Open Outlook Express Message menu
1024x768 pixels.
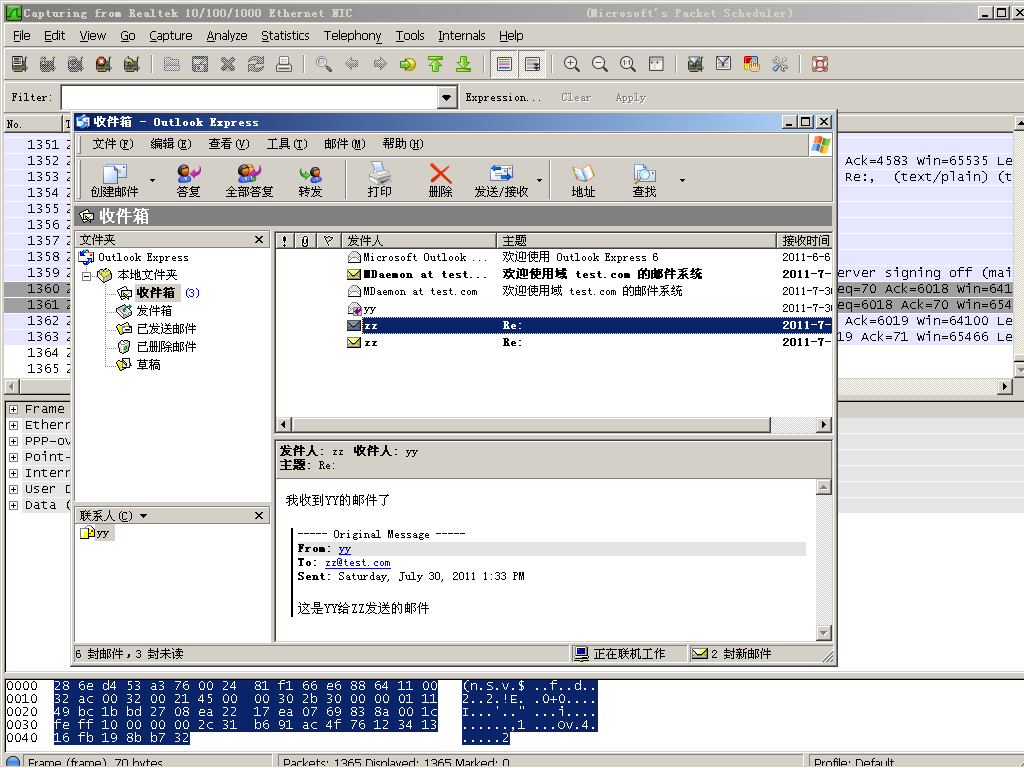345,144
